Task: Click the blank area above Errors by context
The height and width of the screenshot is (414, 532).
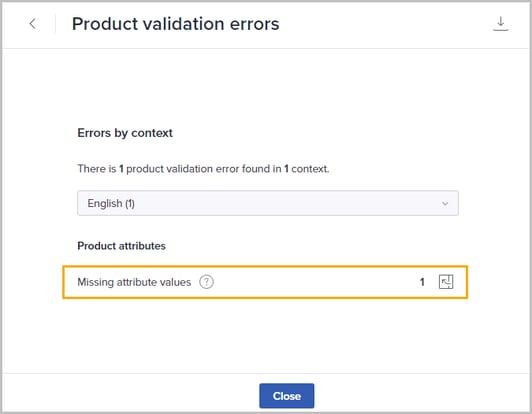Action: tap(266, 87)
